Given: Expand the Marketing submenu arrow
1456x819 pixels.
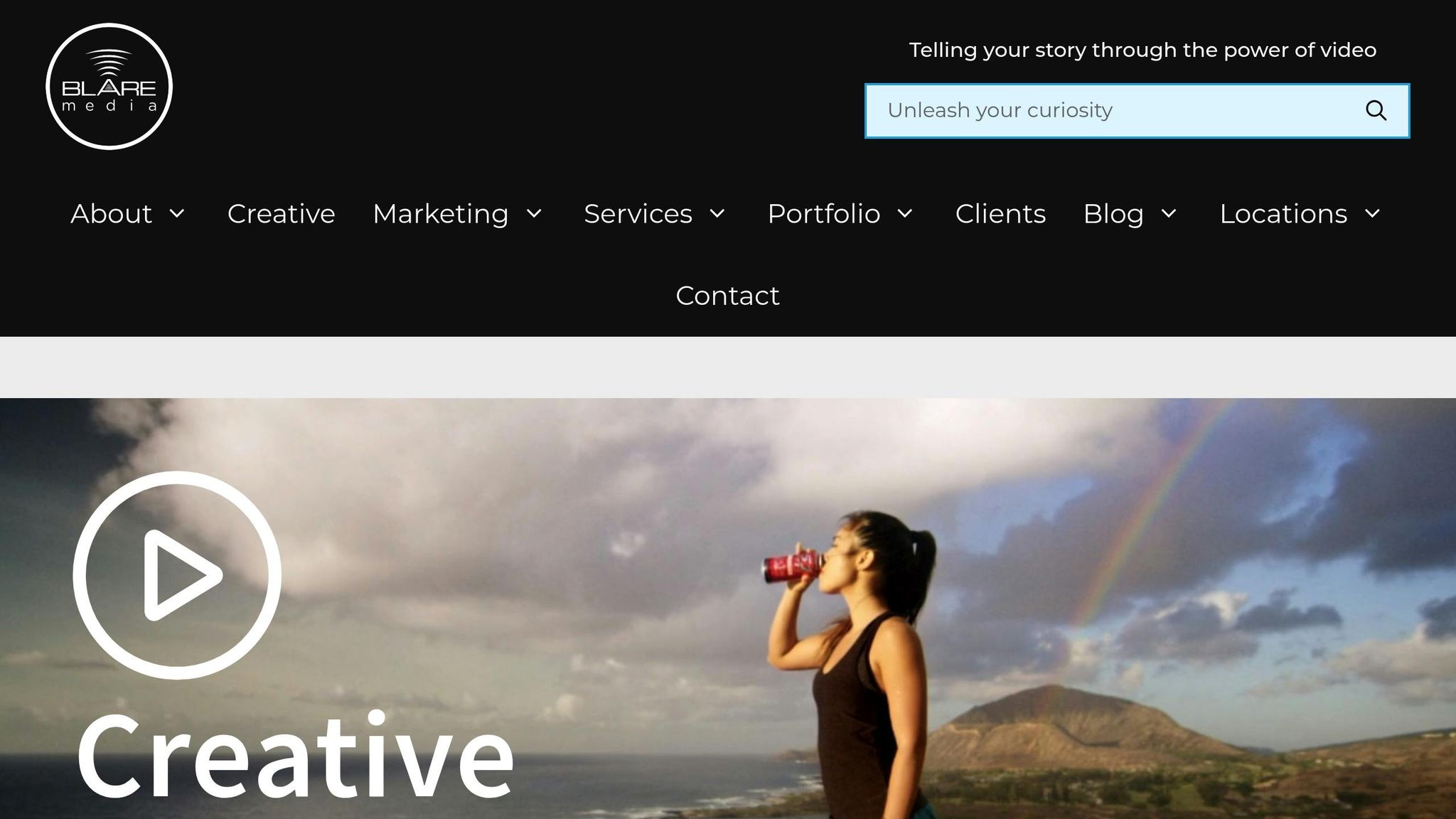Looking at the screenshot, I should (x=534, y=213).
